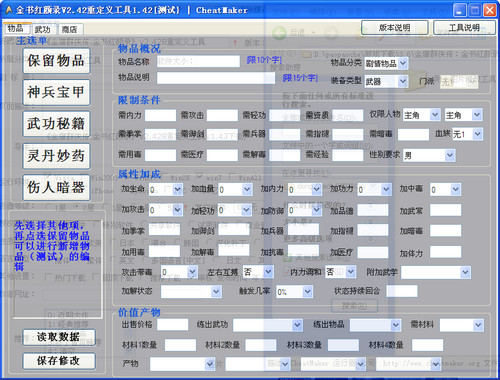Open the 加生命 dropdown

(x=165, y=190)
